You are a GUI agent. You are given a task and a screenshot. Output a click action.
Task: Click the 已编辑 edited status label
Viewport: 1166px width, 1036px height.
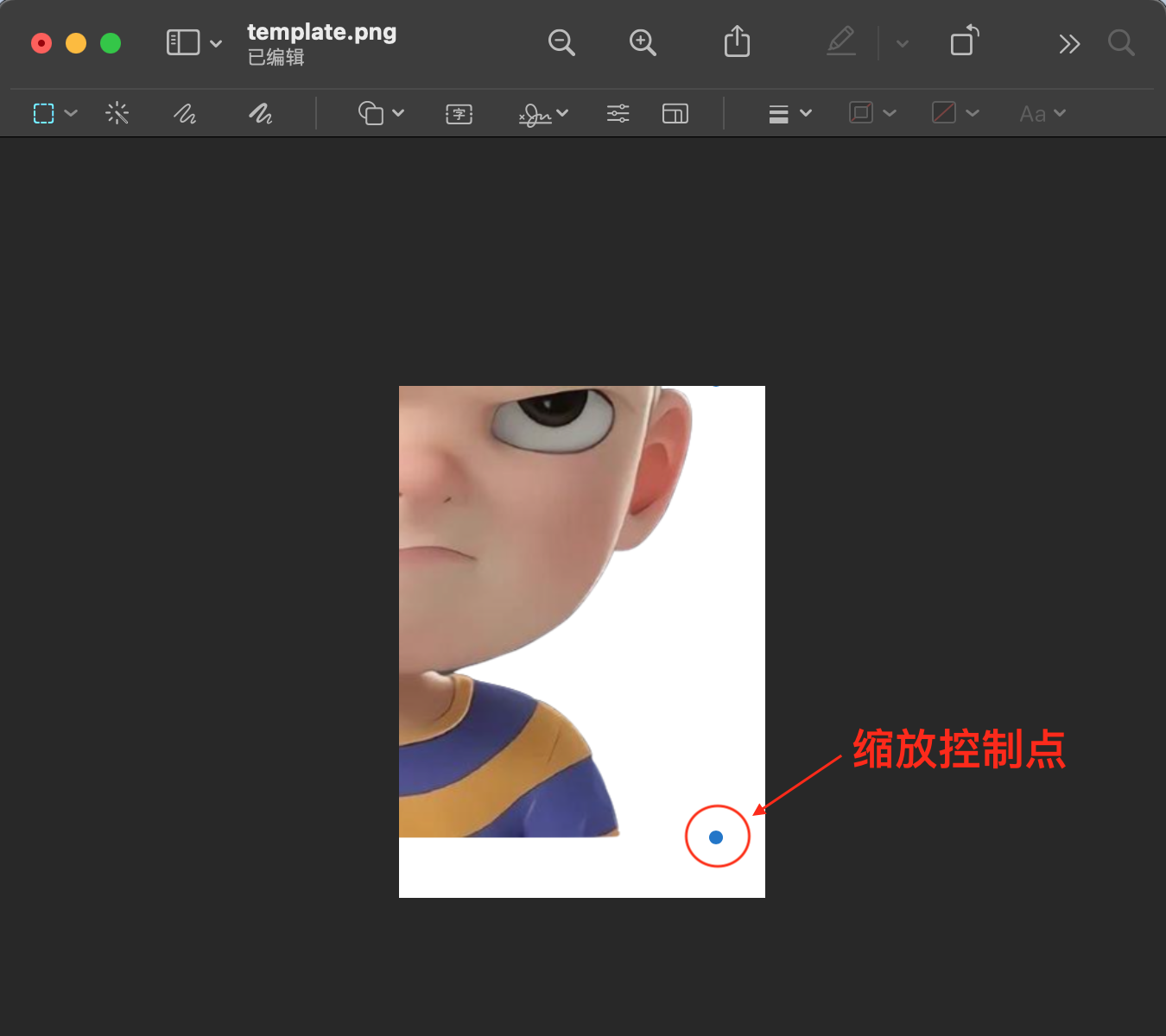point(276,58)
